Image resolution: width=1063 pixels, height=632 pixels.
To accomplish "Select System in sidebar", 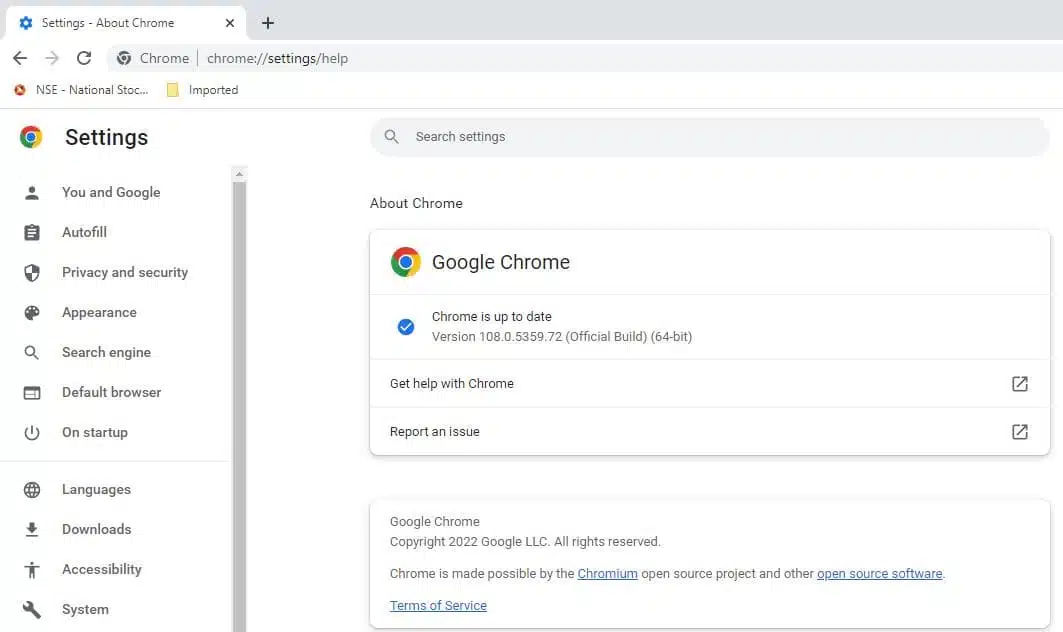I will coord(85,610).
